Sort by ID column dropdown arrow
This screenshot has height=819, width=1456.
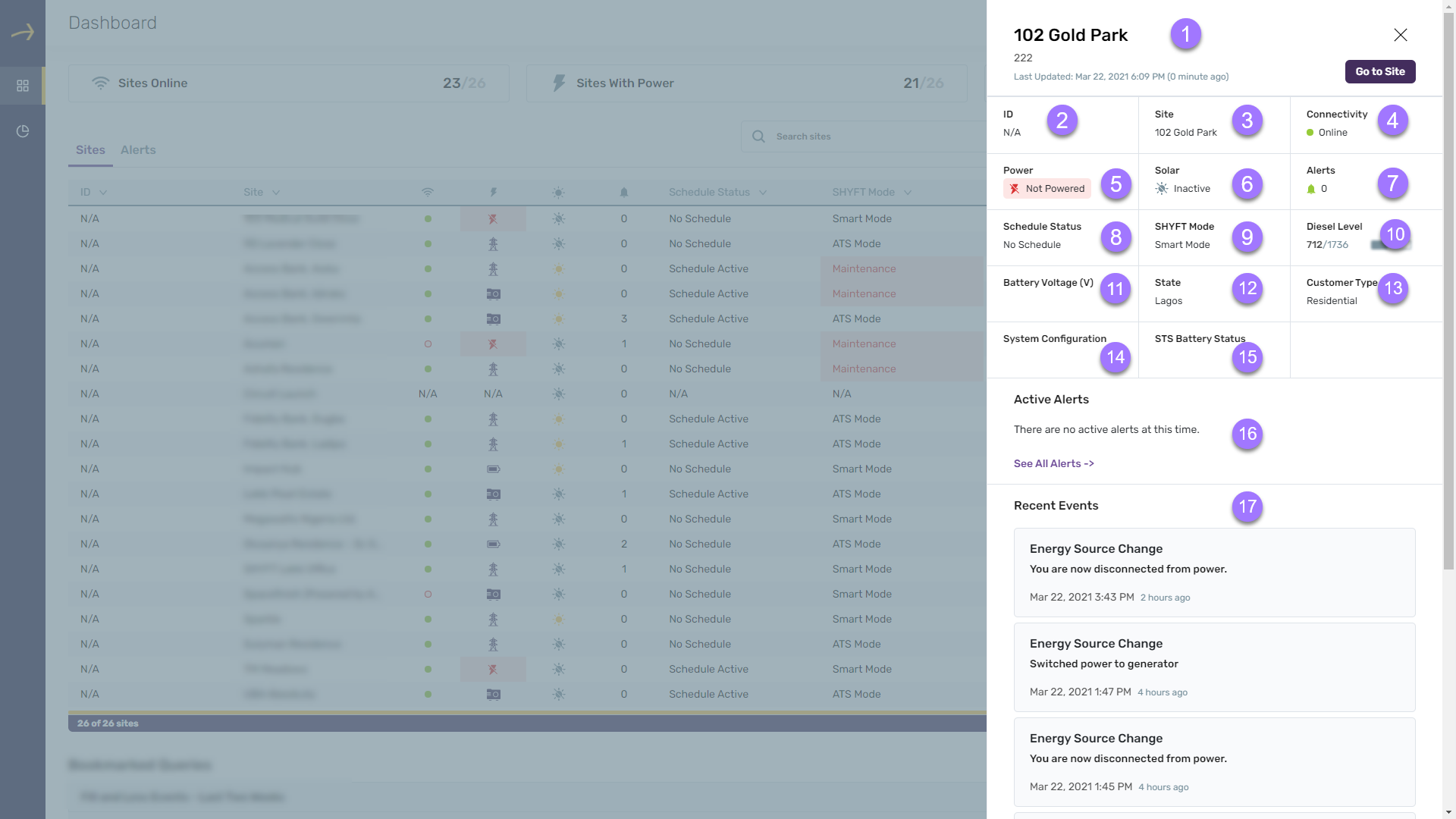pyautogui.click(x=103, y=193)
